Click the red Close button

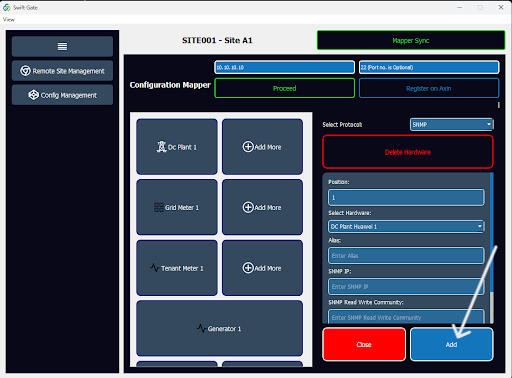point(364,344)
